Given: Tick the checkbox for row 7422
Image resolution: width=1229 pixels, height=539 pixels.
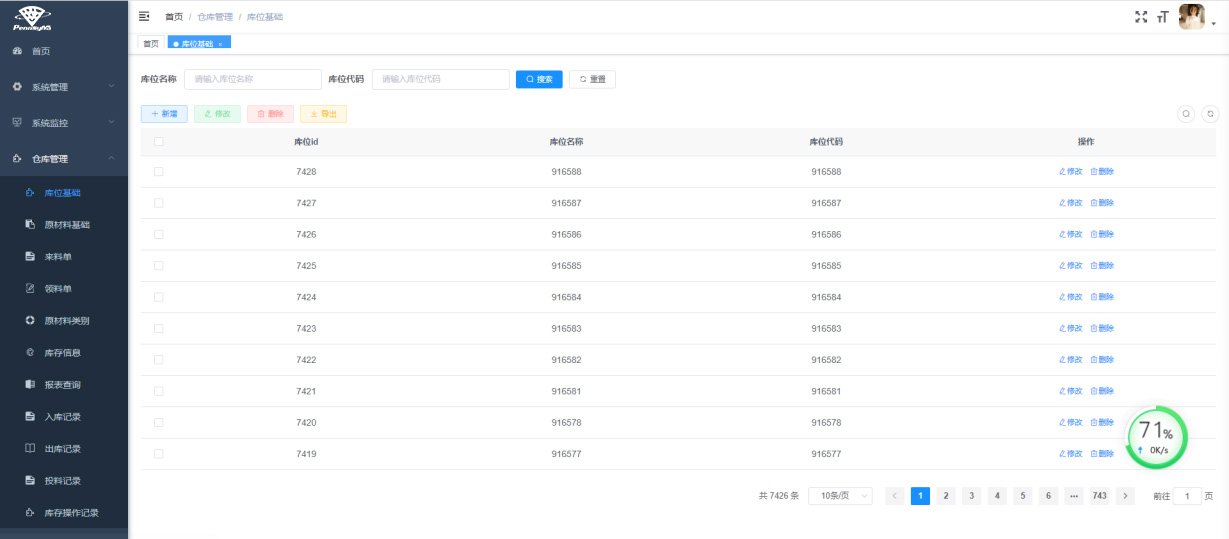Looking at the screenshot, I should coord(158,360).
